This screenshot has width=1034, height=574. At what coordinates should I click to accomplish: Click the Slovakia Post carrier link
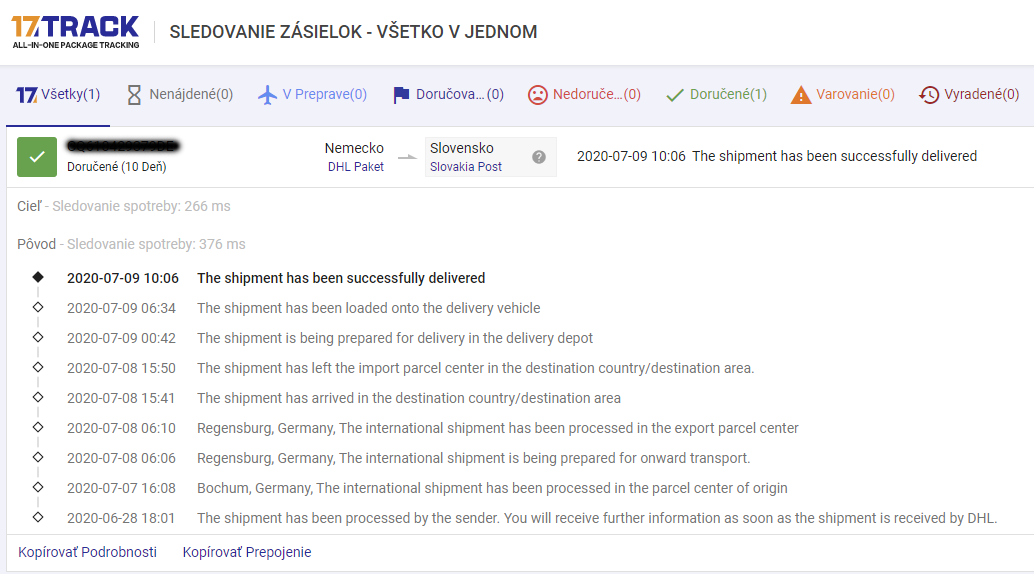point(466,167)
